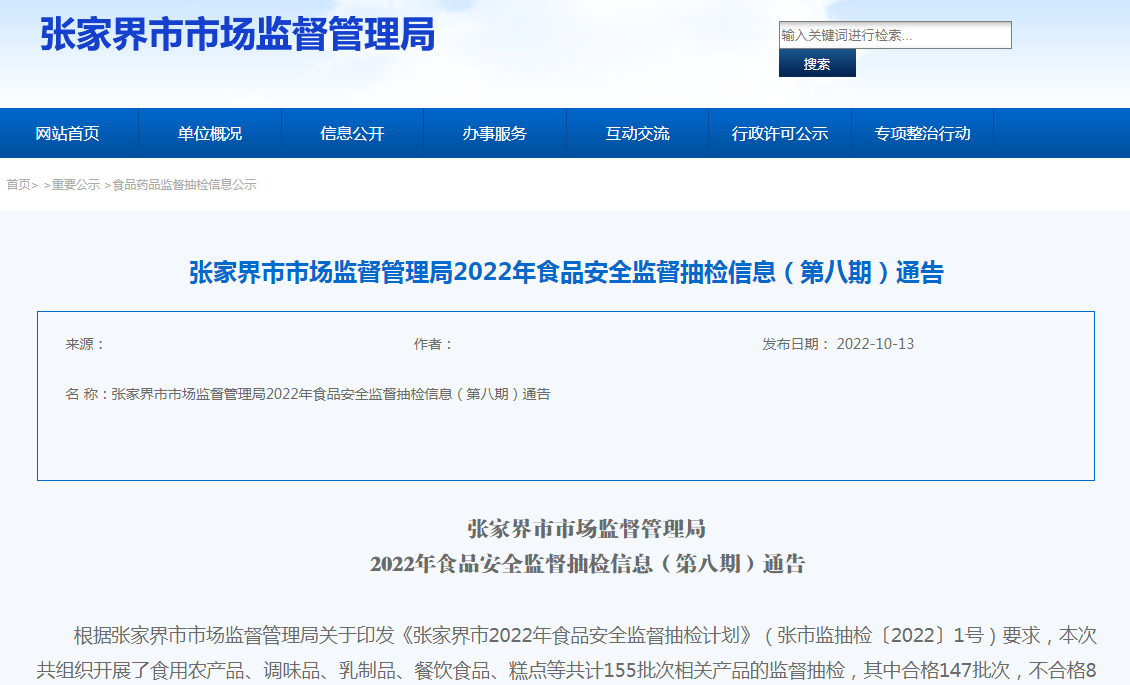Click the 名称 line in the info box
This screenshot has height=685, width=1130.
(308, 394)
